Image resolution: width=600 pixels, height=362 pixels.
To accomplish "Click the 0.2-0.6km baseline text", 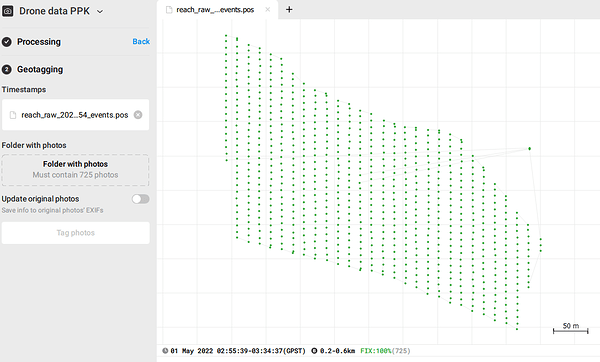I will (338, 351).
